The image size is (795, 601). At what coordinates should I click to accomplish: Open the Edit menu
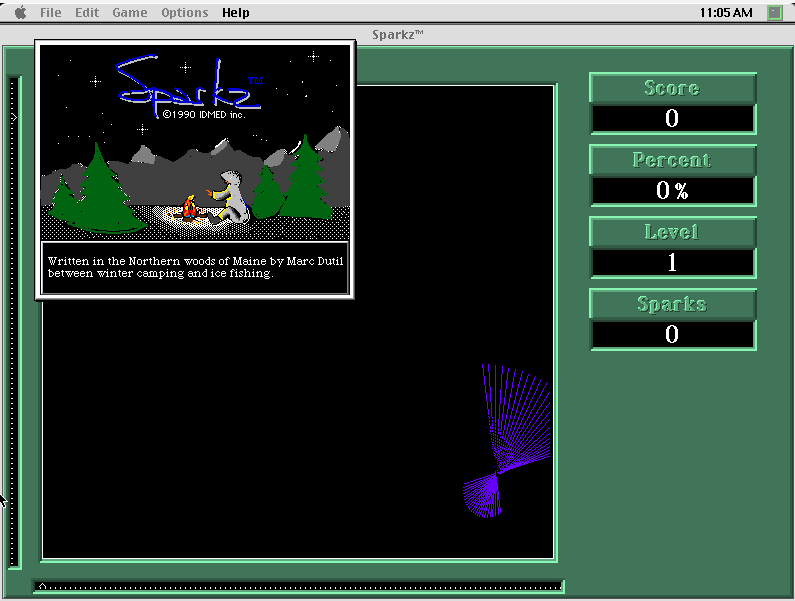[87, 13]
